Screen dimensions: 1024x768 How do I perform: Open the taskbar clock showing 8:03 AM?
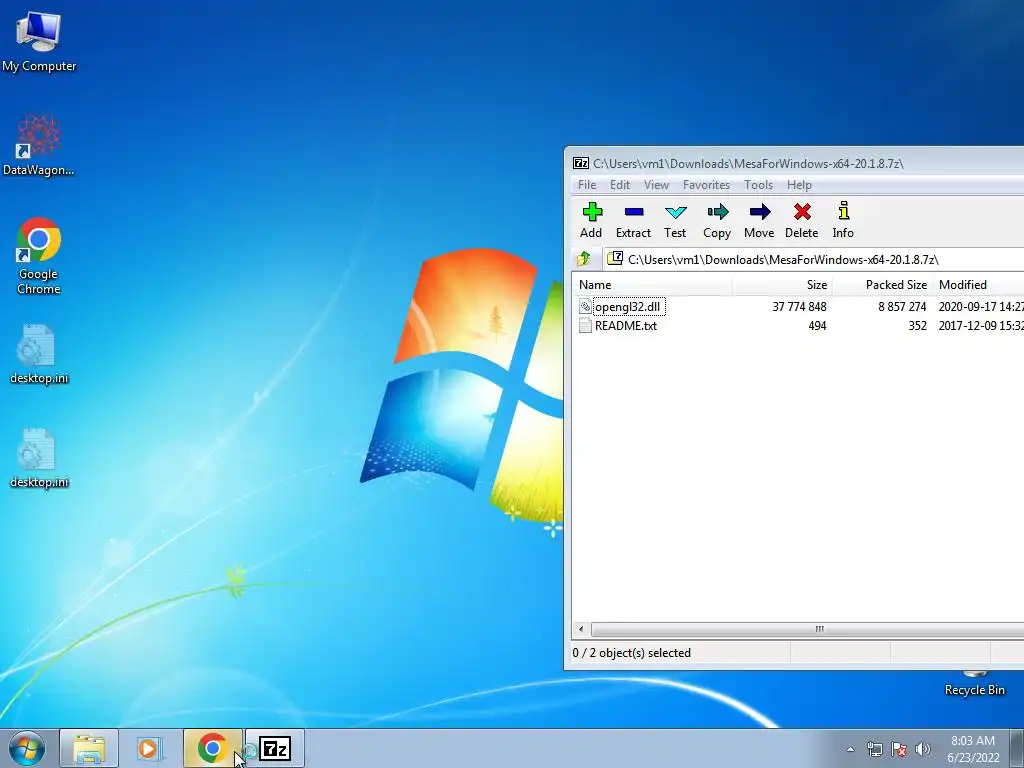tap(973, 749)
